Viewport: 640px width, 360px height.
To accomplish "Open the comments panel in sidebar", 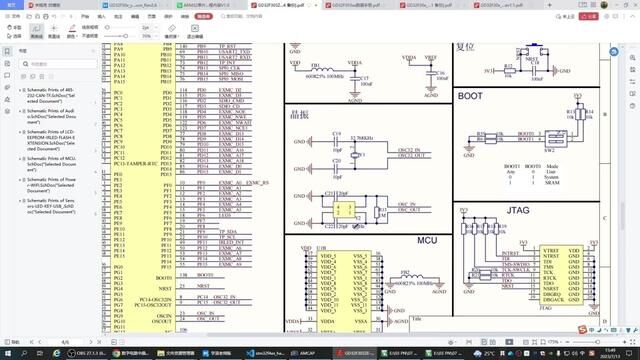I will [7, 76].
